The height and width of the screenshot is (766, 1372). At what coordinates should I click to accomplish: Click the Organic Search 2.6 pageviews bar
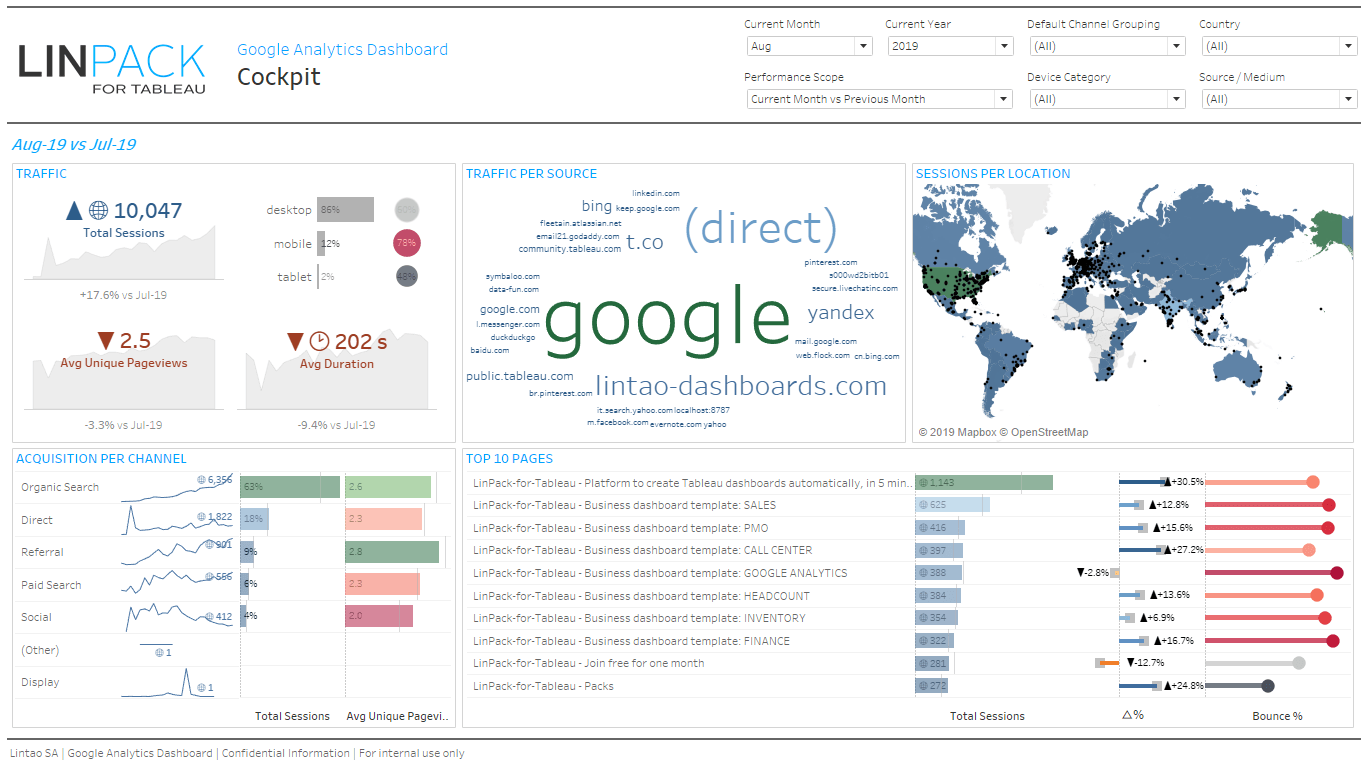[388, 487]
